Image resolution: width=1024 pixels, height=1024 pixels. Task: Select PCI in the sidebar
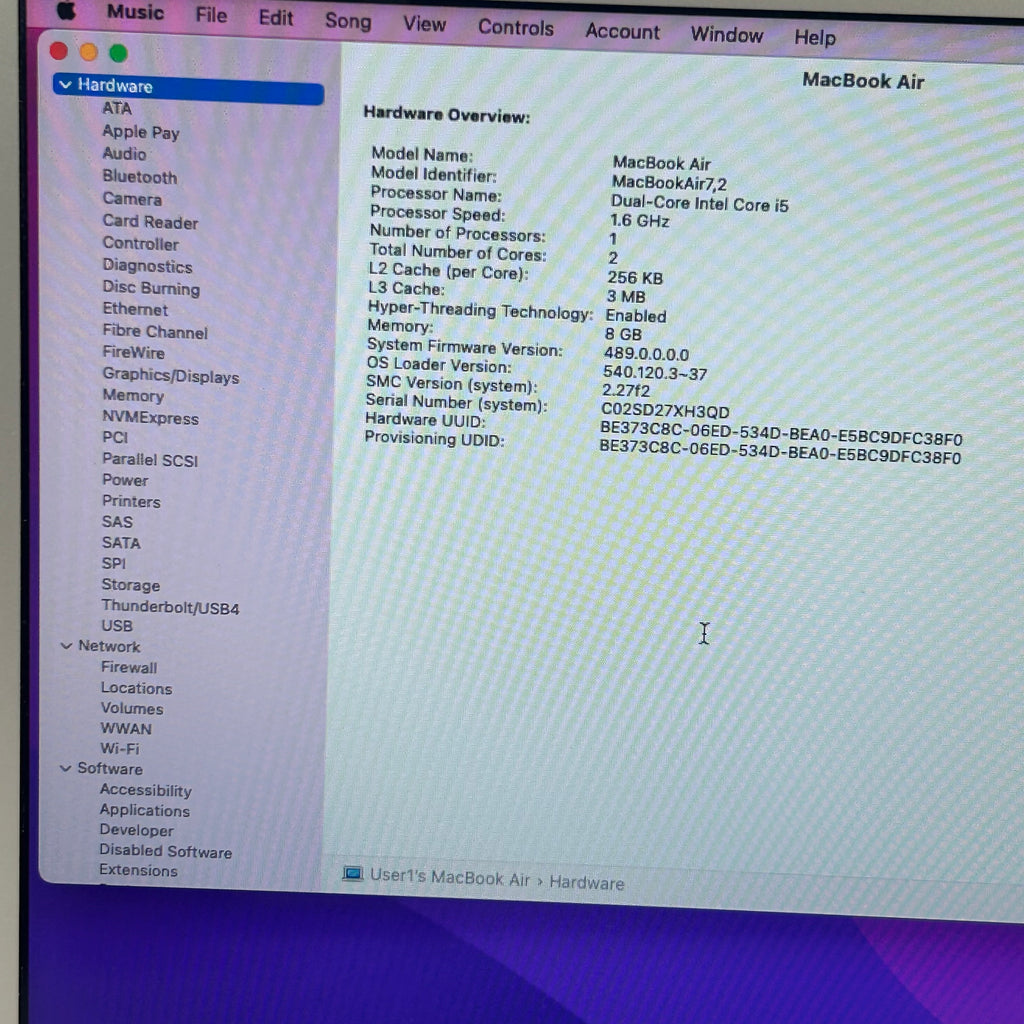click(115, 437)
